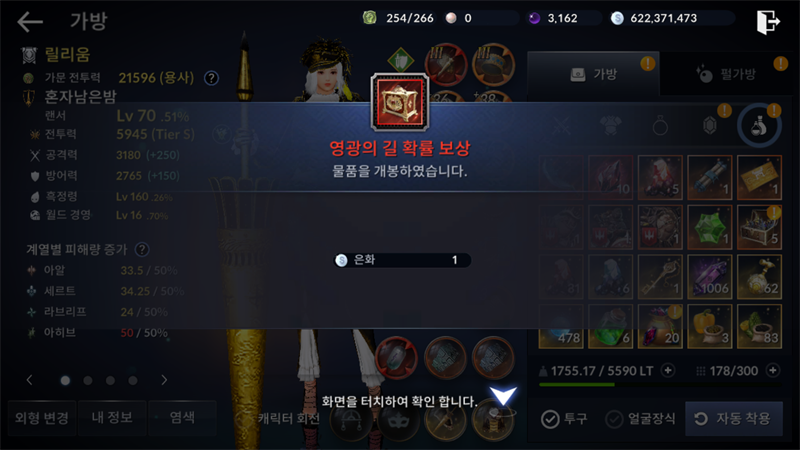Tap the 영광의 길 reward box thumbnail
800x450 pixels.
click(400, 102)
